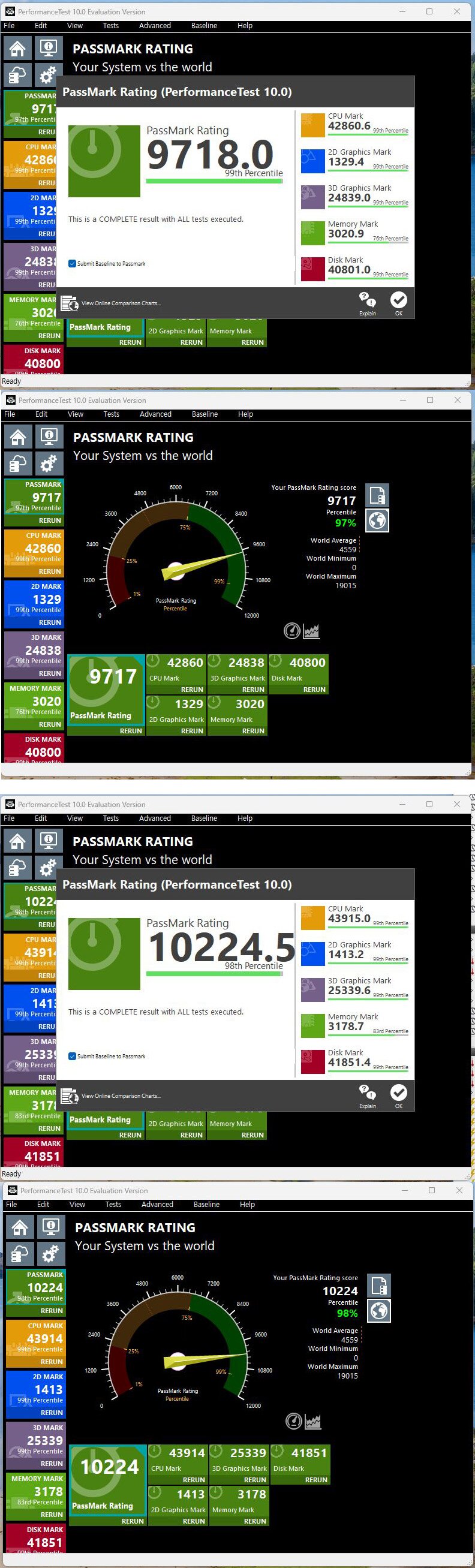Click RERUN on green CPU Mark 42860 tile
Viewport: 475px width, 1568px height.
(x=192, y=690)
